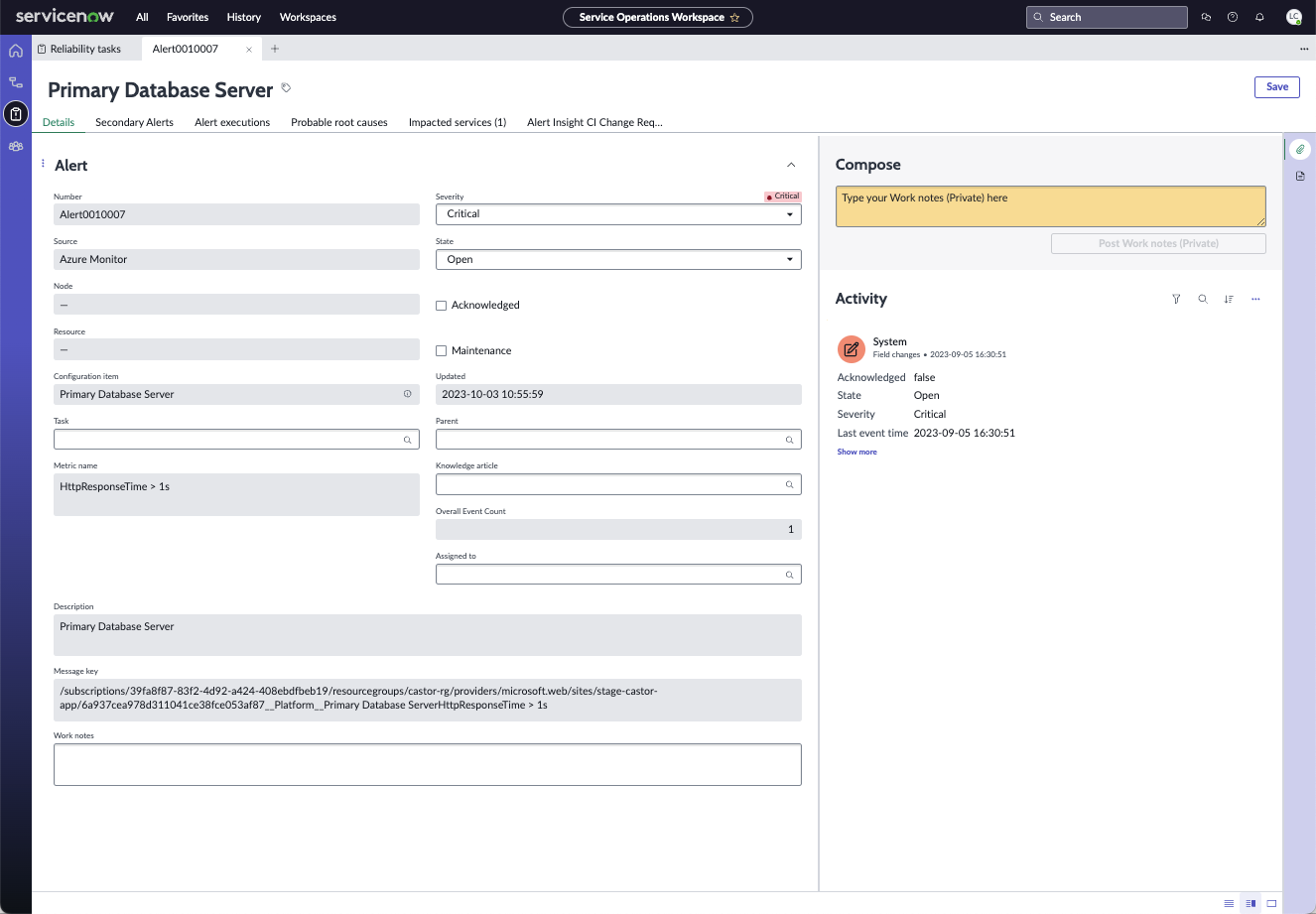
Task: Open the notifications bell icon
Action: click(x=1259, y=17)
